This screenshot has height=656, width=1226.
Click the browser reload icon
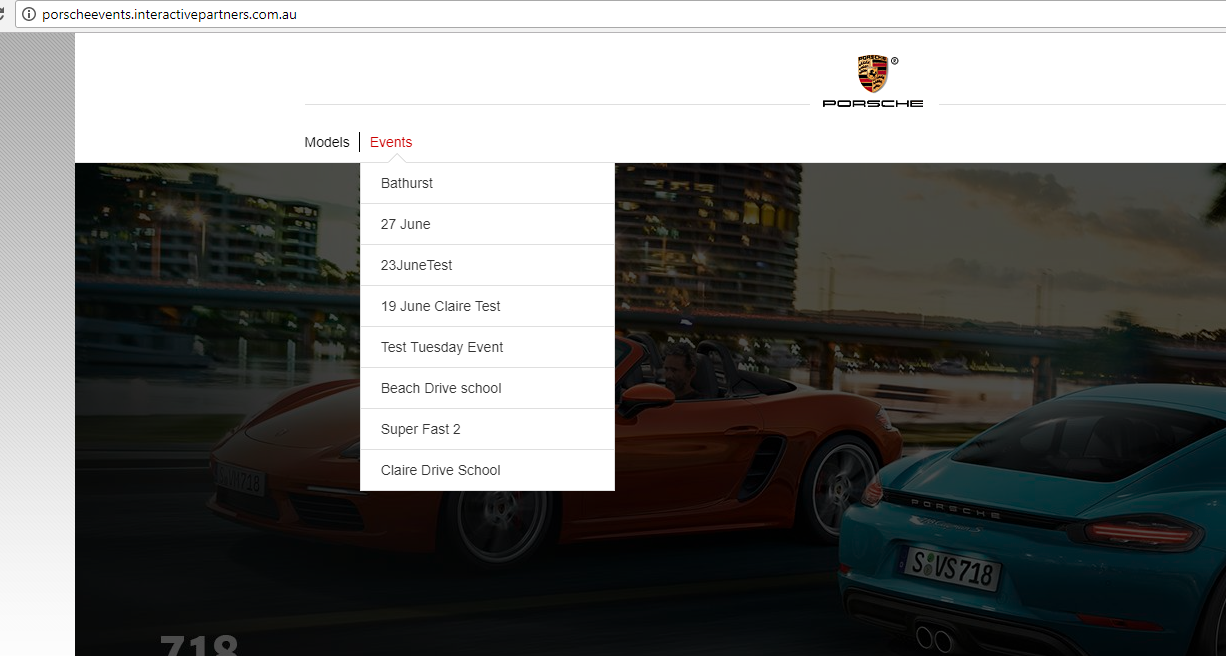pyautogui.click(x=3, y=14)
